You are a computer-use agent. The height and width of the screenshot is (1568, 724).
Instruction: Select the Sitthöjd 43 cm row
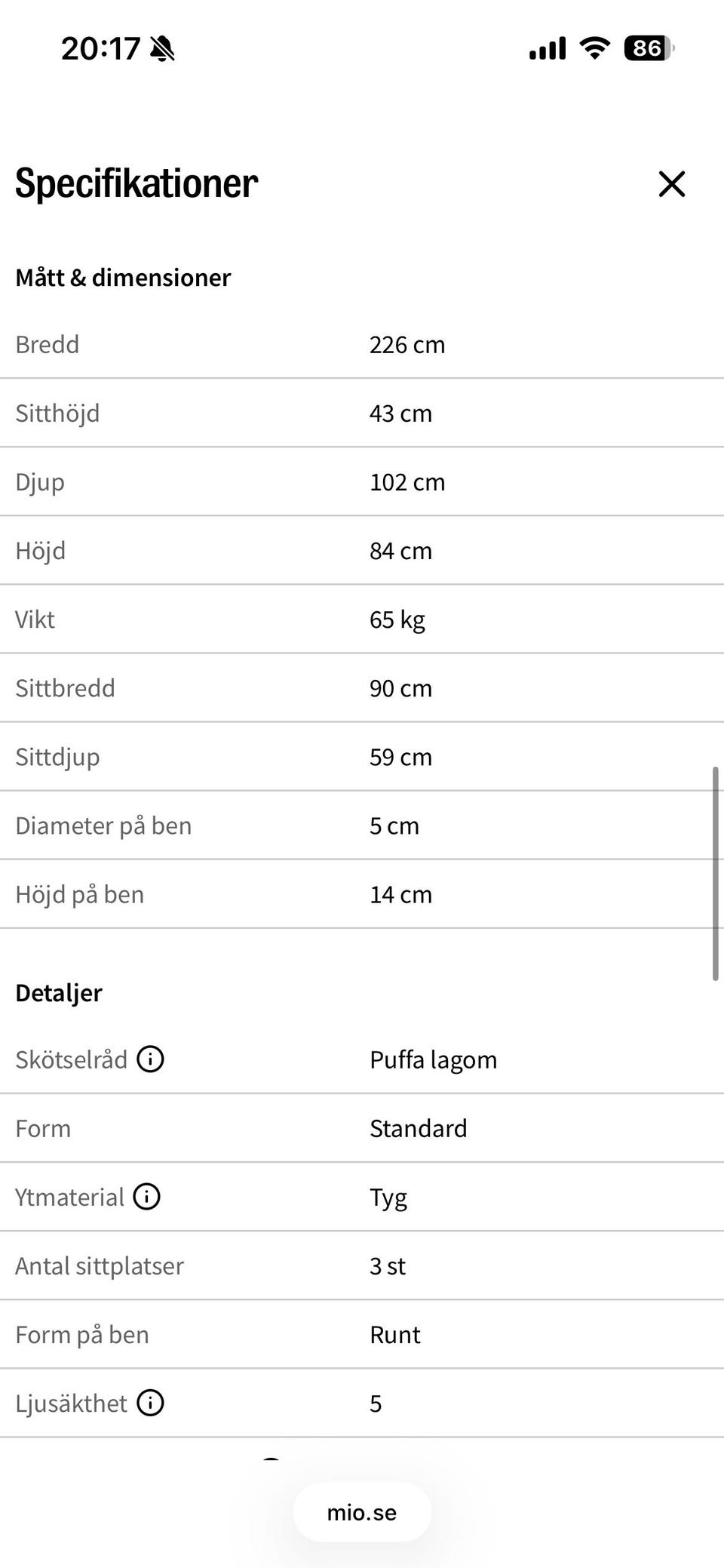tap(362, 414)
